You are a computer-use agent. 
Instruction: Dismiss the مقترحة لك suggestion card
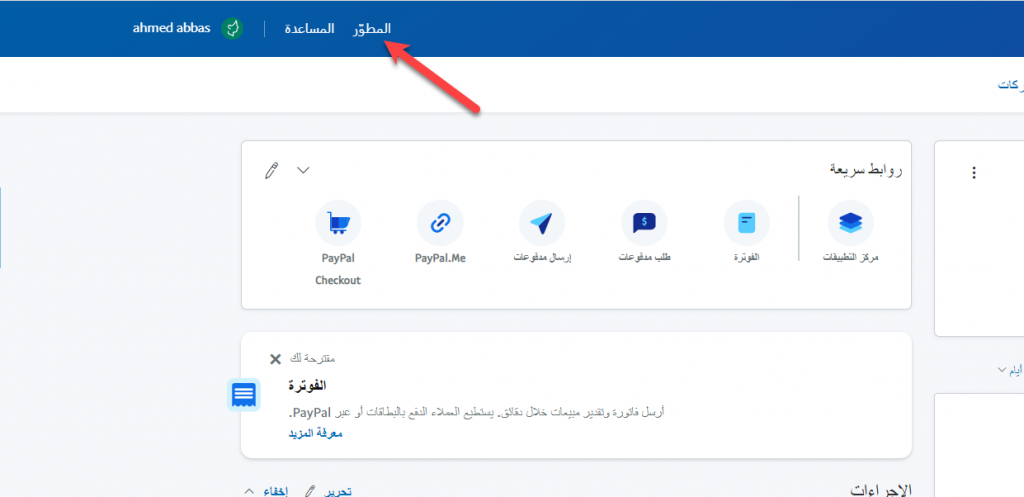click(x=276, y=359)
